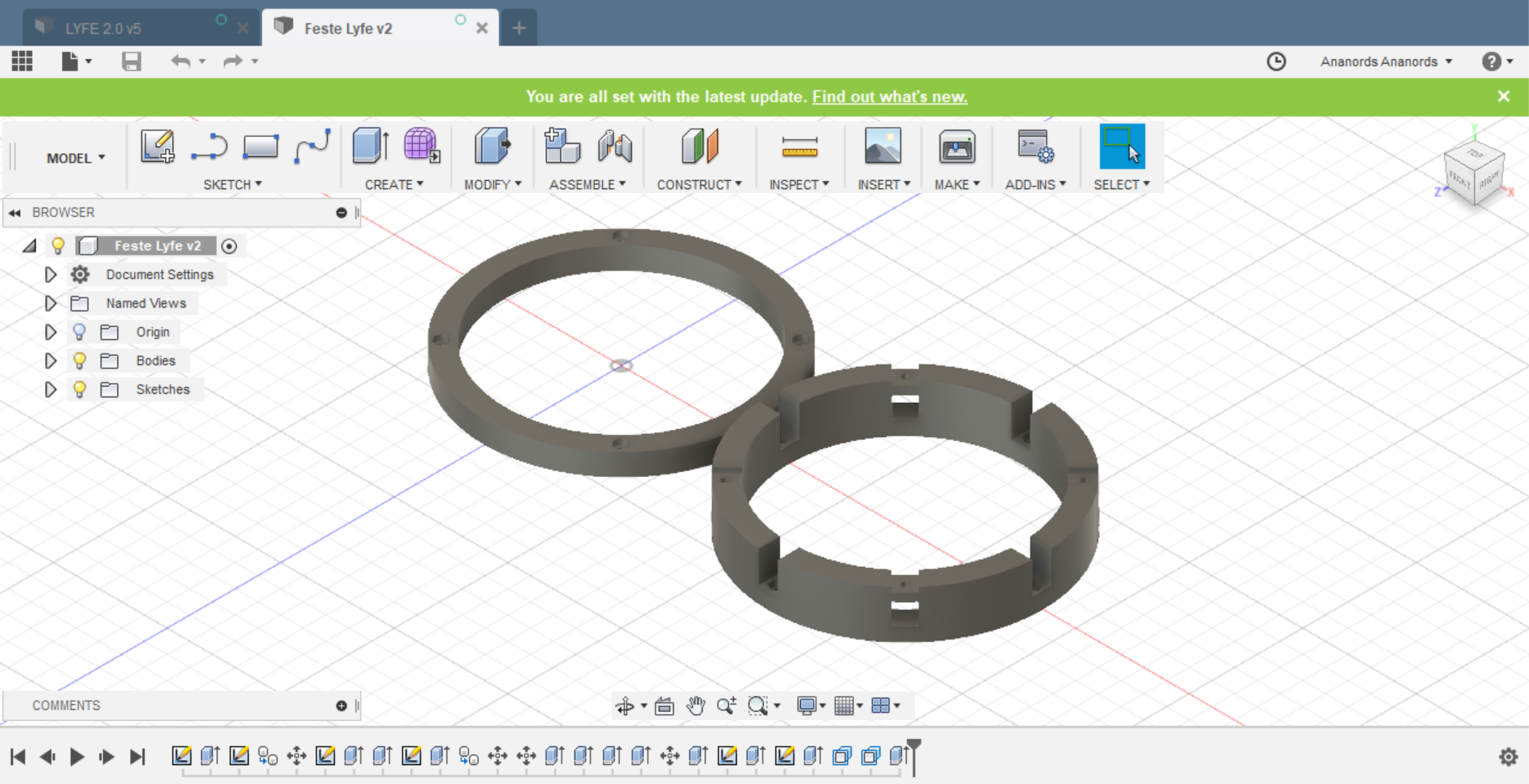Click the Offset Plane construct icon
Viewport: 1529px width, 784px height.
click(699, 147)
